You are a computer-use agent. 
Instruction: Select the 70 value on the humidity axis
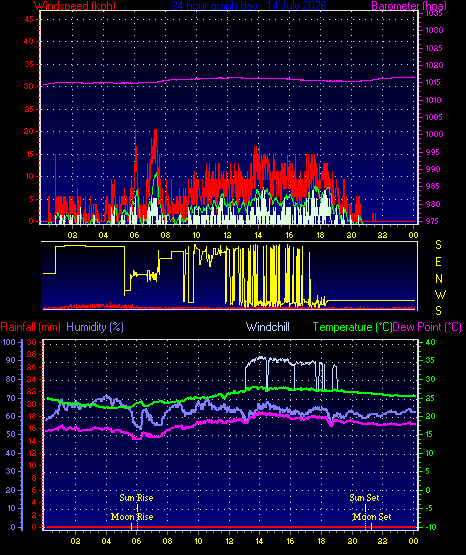click(x=11, y=398)
